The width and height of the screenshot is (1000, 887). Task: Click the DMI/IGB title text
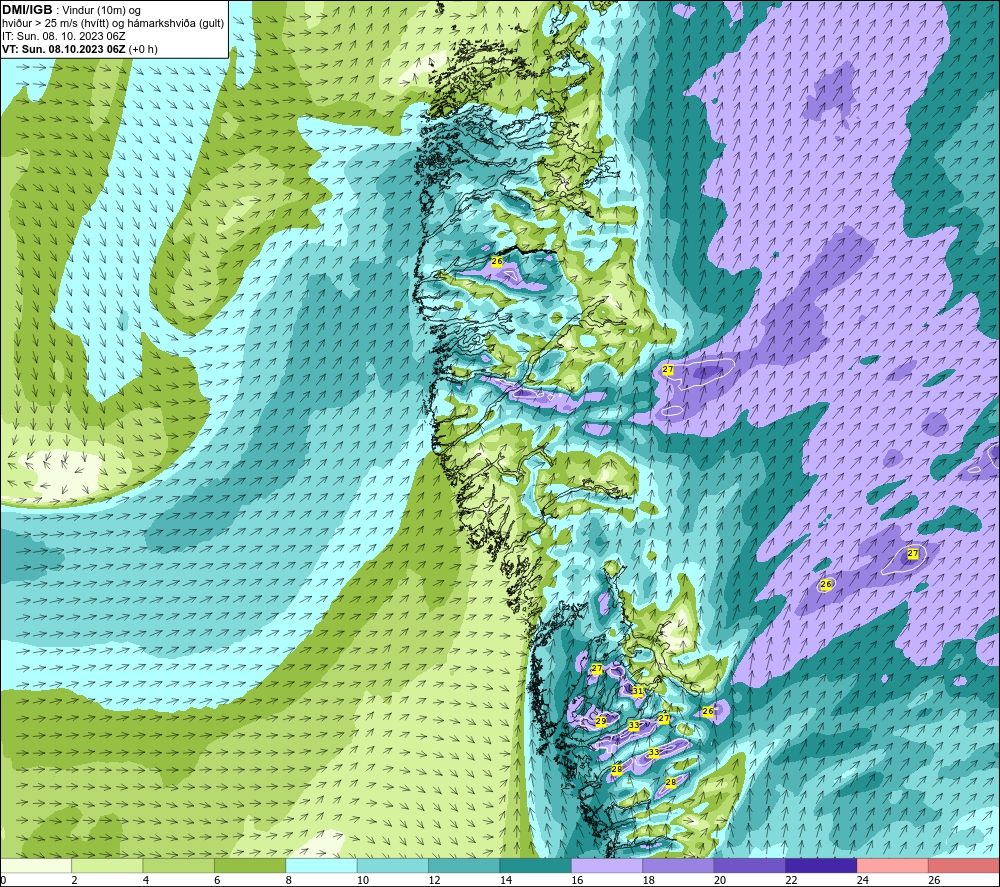point(27,10)
